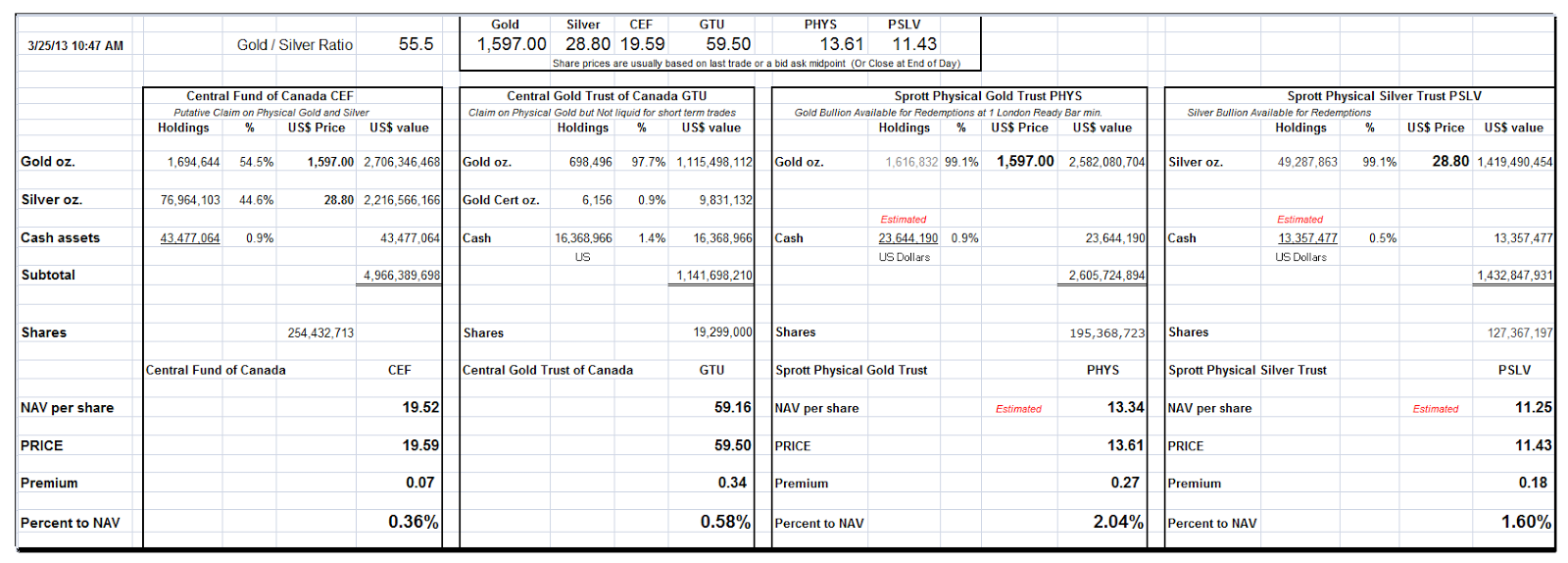
Task: Click underlined PHYS cash holdings 23,644,190
Action: [x=908, y=238]
